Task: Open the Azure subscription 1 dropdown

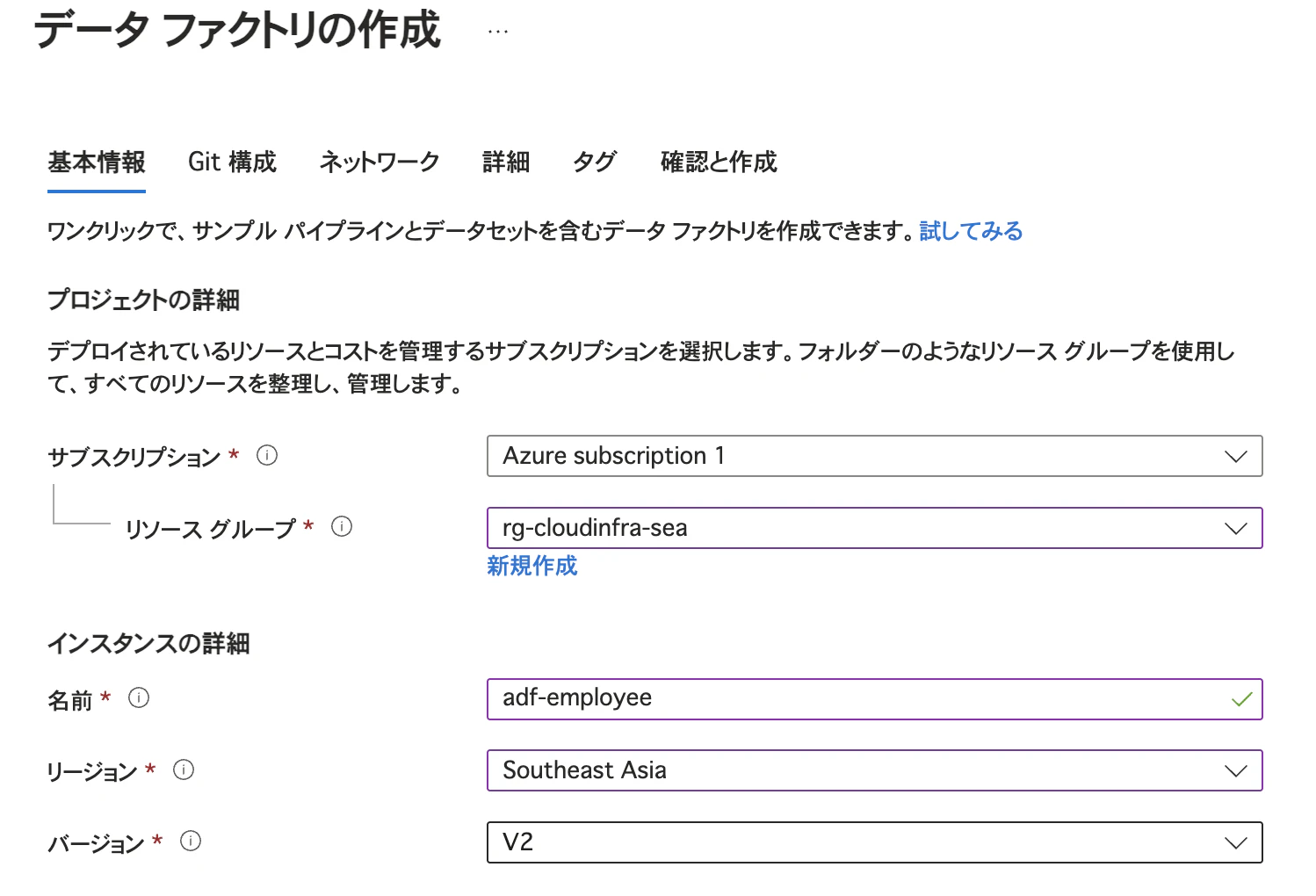Action: pos(1235,456)
